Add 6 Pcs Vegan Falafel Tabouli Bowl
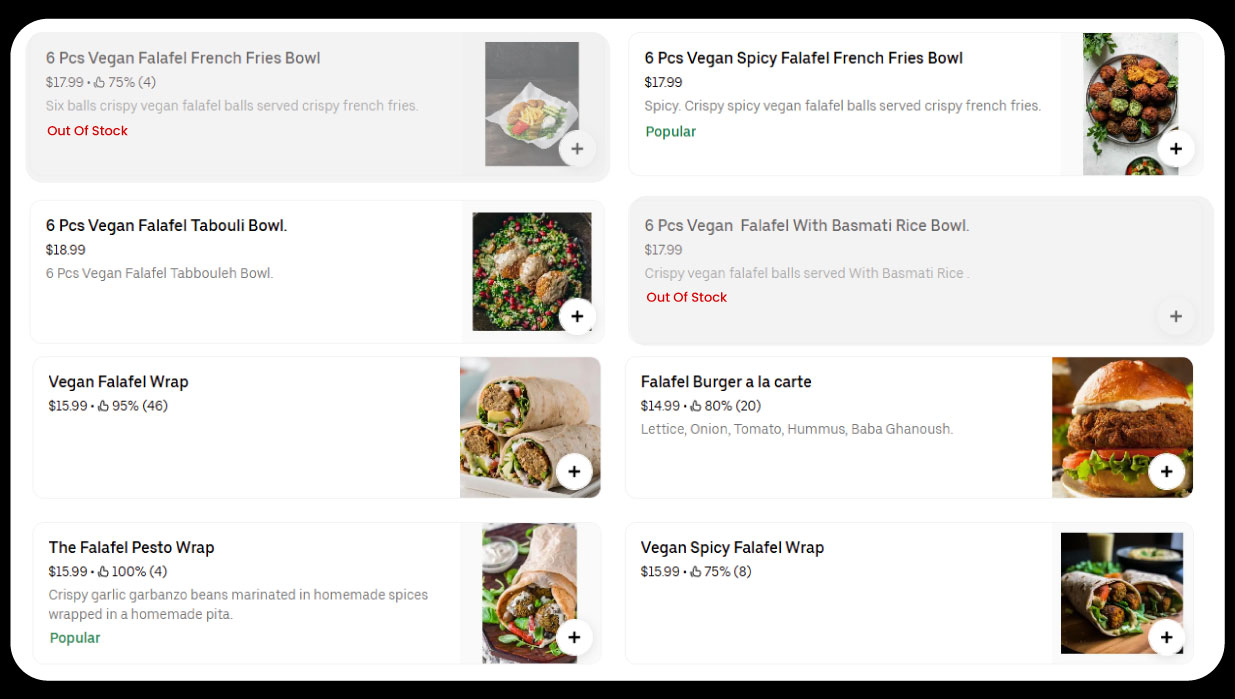Screen dimensions: 1235x699 pyautogui.click(x=577, y=316)
